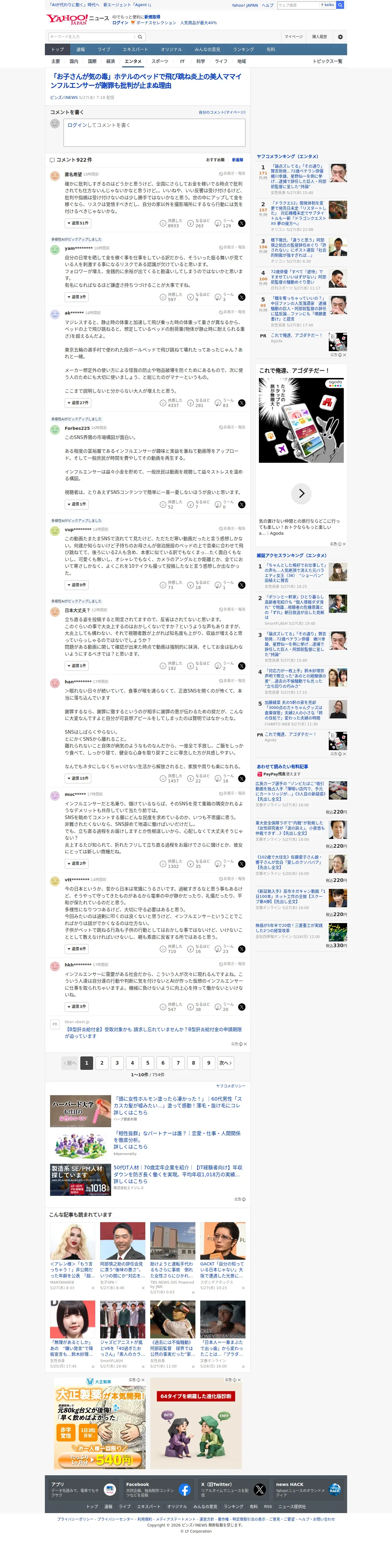Click the なるほど icon showing 35

[x=190, y=864]
